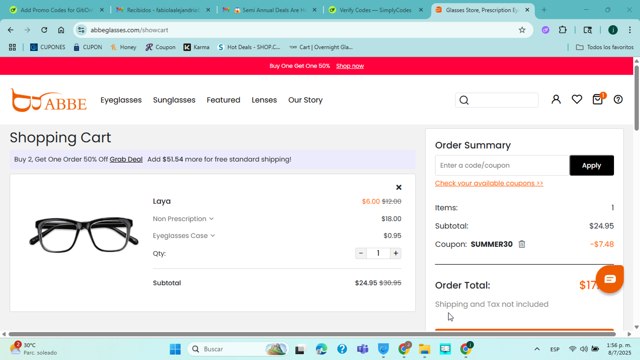Open the Karma bookmark

click(x=196, y=47)
